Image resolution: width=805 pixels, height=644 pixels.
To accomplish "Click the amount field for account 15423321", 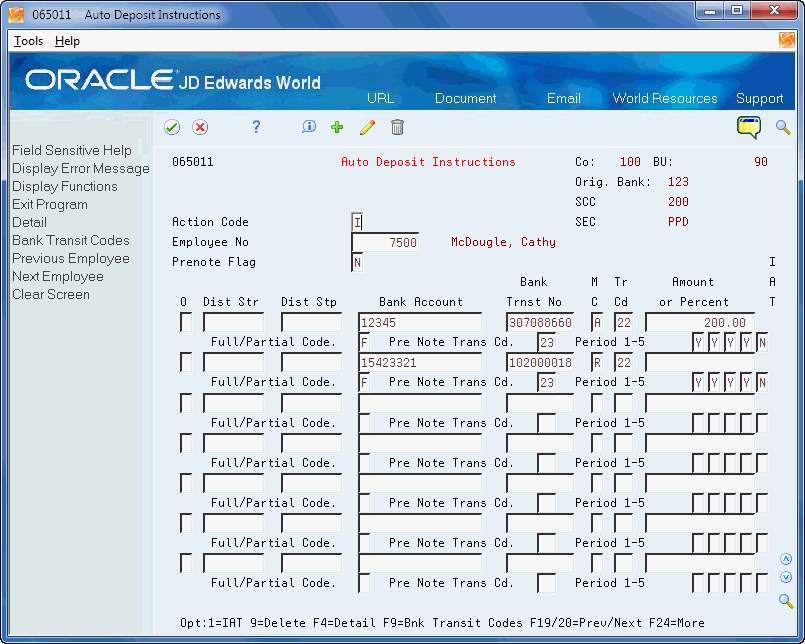I will tap(700, 363).
